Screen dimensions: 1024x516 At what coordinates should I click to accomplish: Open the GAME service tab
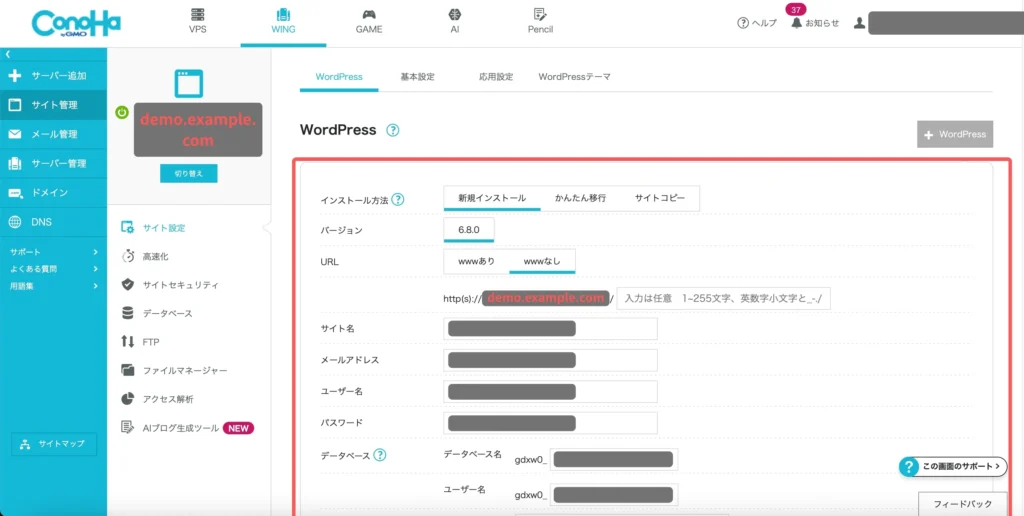click(369, 21)
